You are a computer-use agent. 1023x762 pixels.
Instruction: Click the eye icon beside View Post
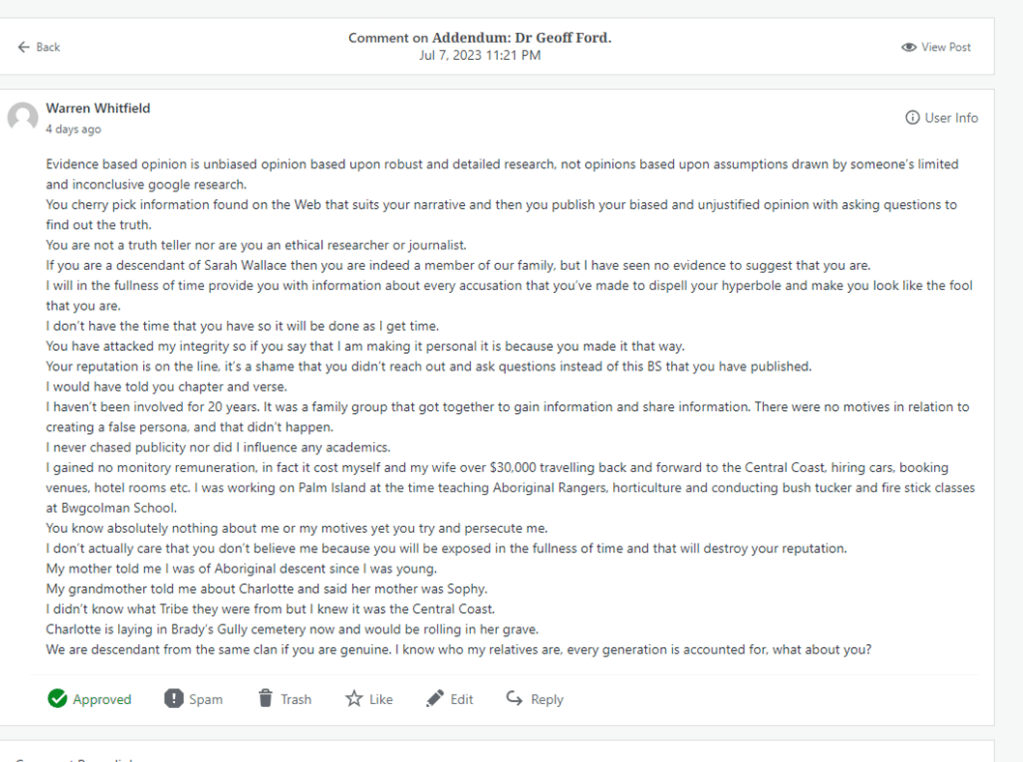pyautogui.click(x=909, y=47)
